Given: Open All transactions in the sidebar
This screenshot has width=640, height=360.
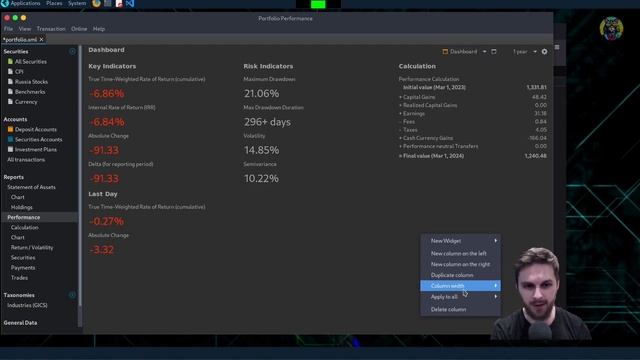Looking at the screenshot, I should coord(26,160).
